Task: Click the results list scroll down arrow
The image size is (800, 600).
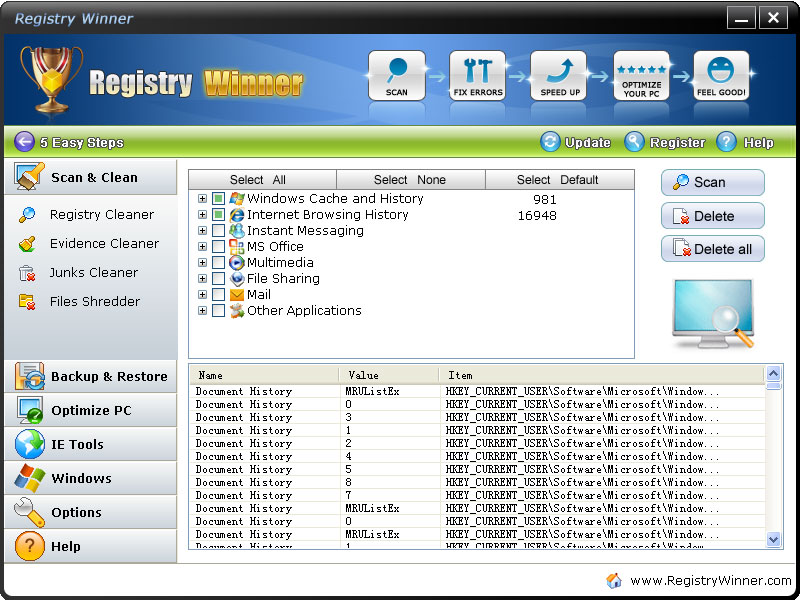Action: [773, 539]
